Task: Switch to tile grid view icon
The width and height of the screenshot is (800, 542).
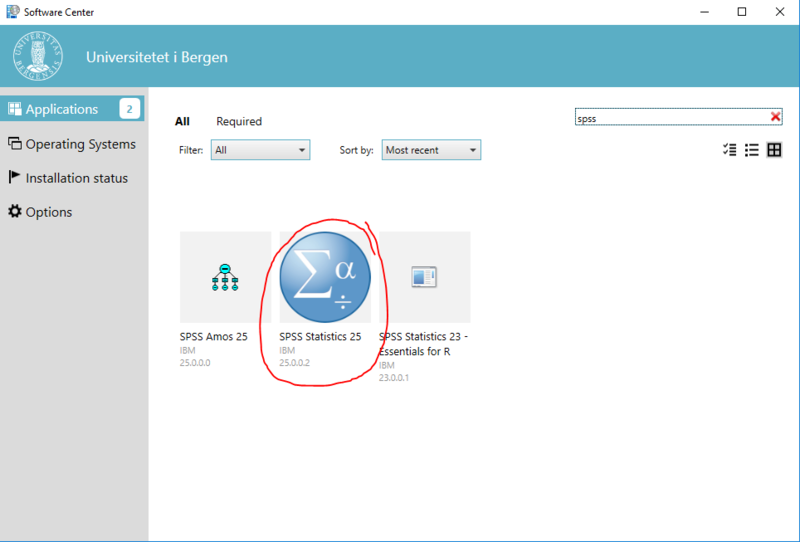Action: pyautogui.click(x=774, y=150)
